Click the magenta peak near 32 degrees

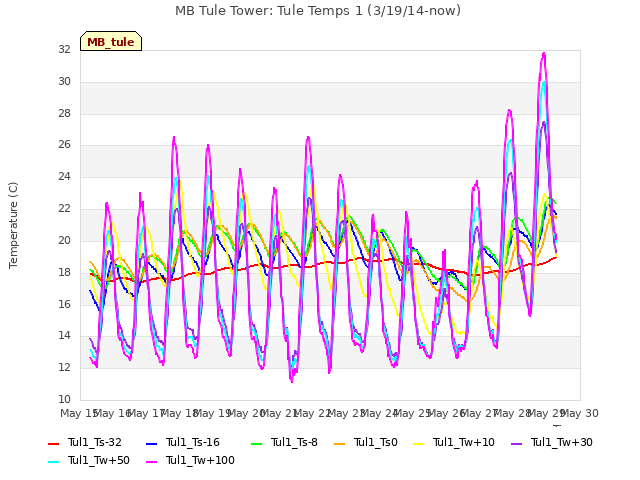pos(544,53)
